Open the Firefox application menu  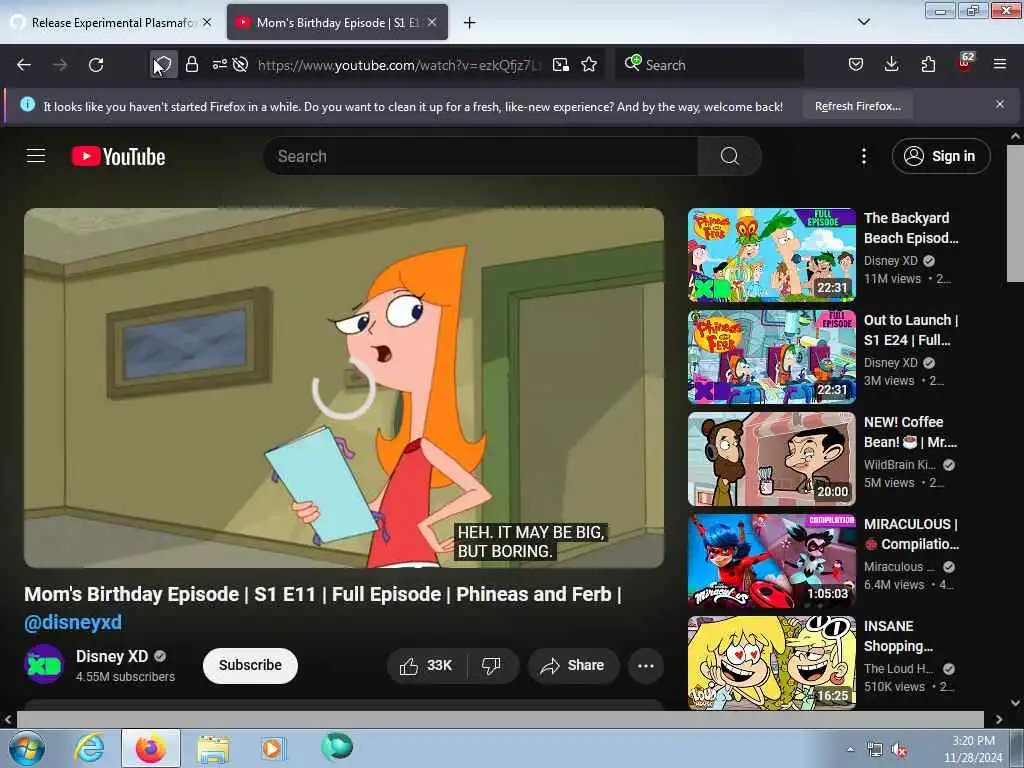[x=1000, y=64]
